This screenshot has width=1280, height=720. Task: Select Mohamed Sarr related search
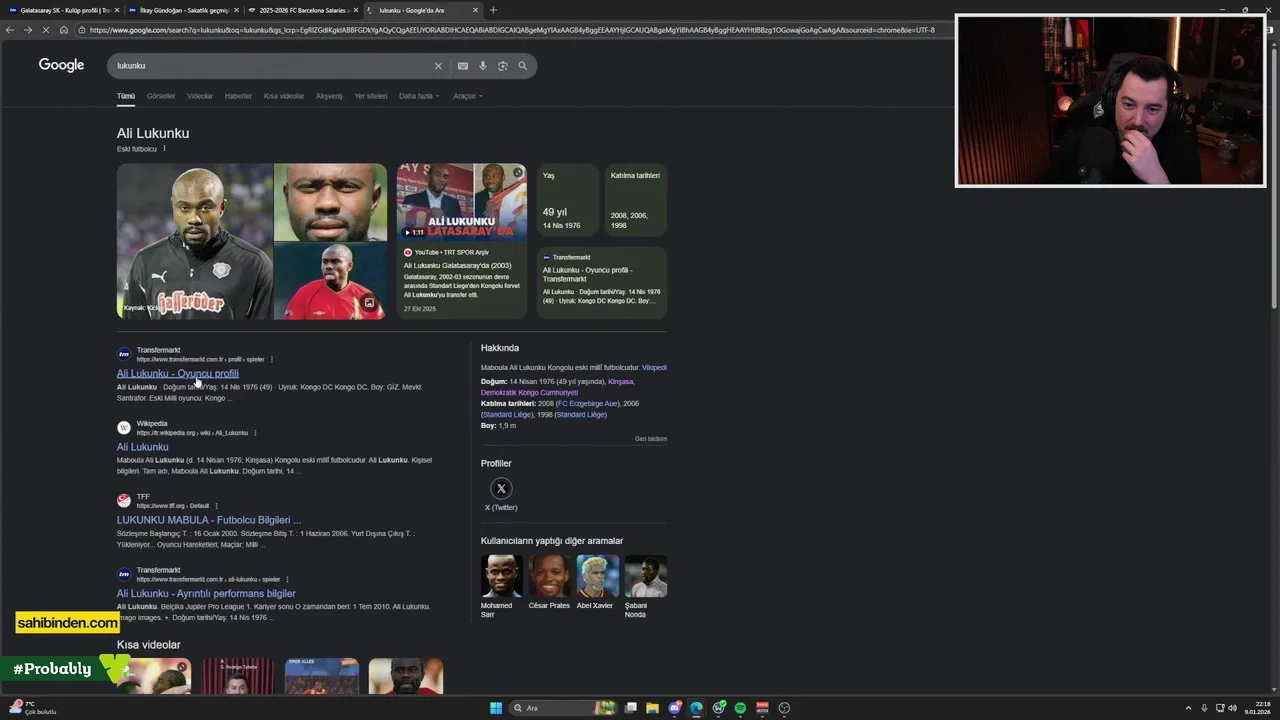pyautogui.click(x=501, y=588)
